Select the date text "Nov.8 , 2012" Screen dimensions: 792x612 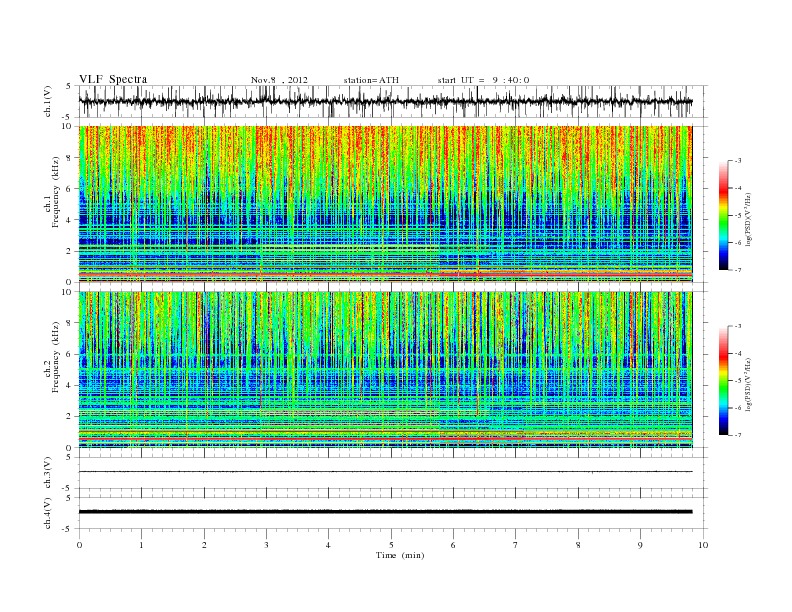coord(279,80)
